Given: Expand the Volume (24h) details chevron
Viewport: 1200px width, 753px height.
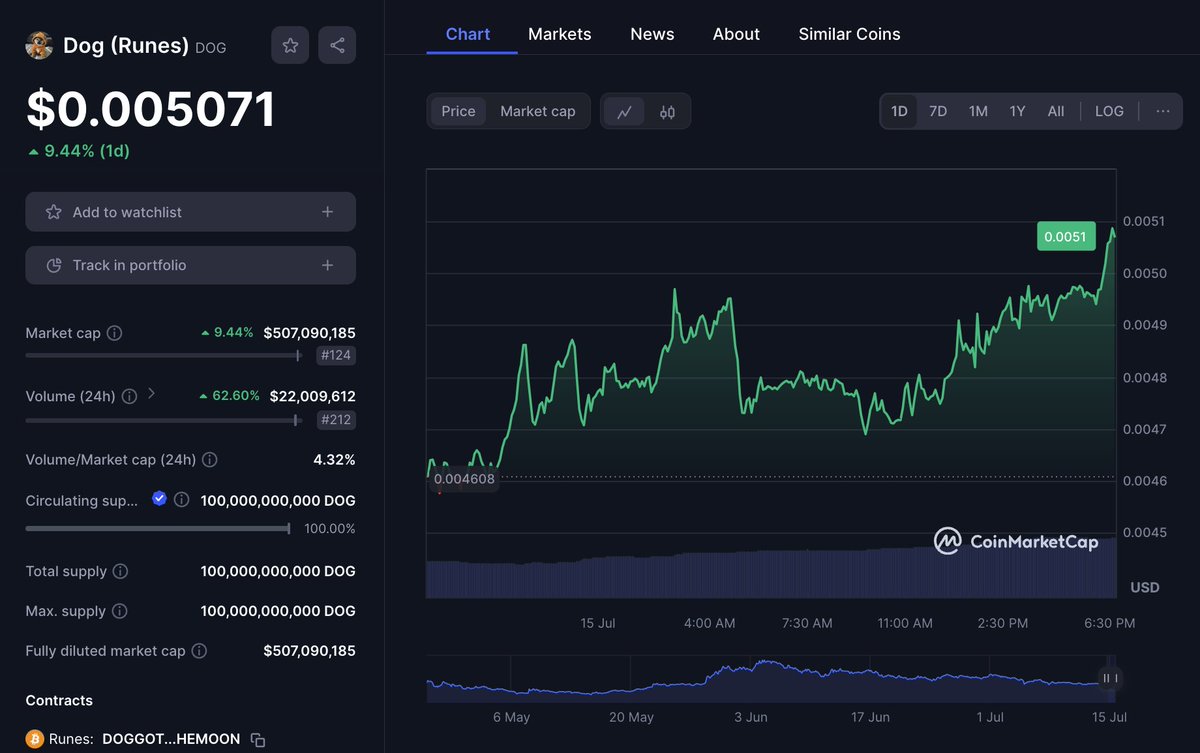Looking at the screenshot, I should (151, 394).
